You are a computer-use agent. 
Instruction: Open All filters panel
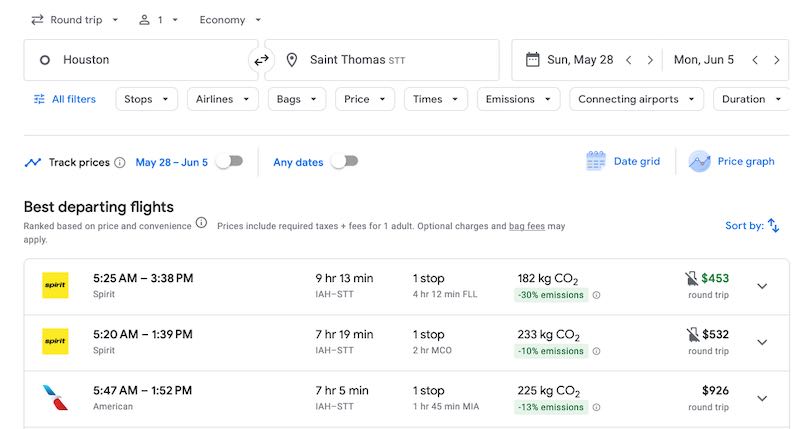tap(64, 99)
